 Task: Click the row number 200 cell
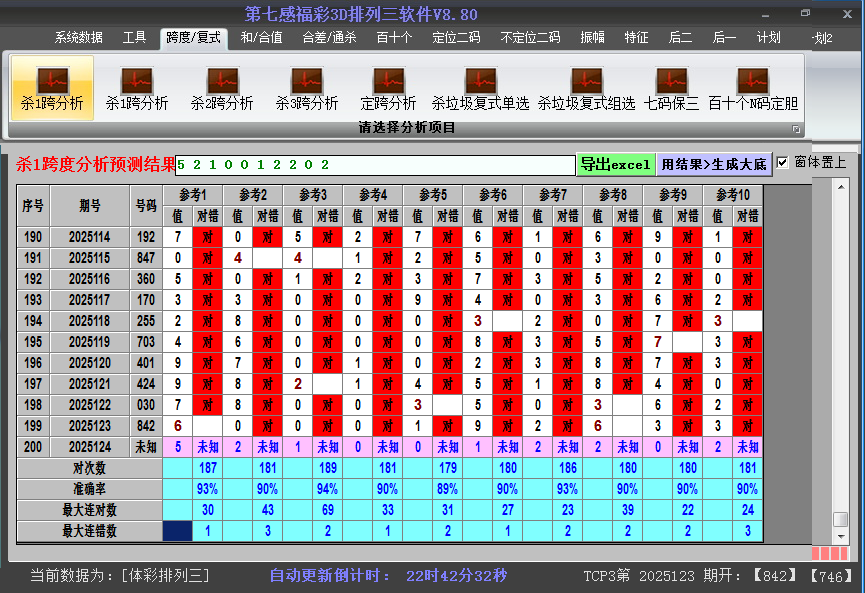point(33,447)
